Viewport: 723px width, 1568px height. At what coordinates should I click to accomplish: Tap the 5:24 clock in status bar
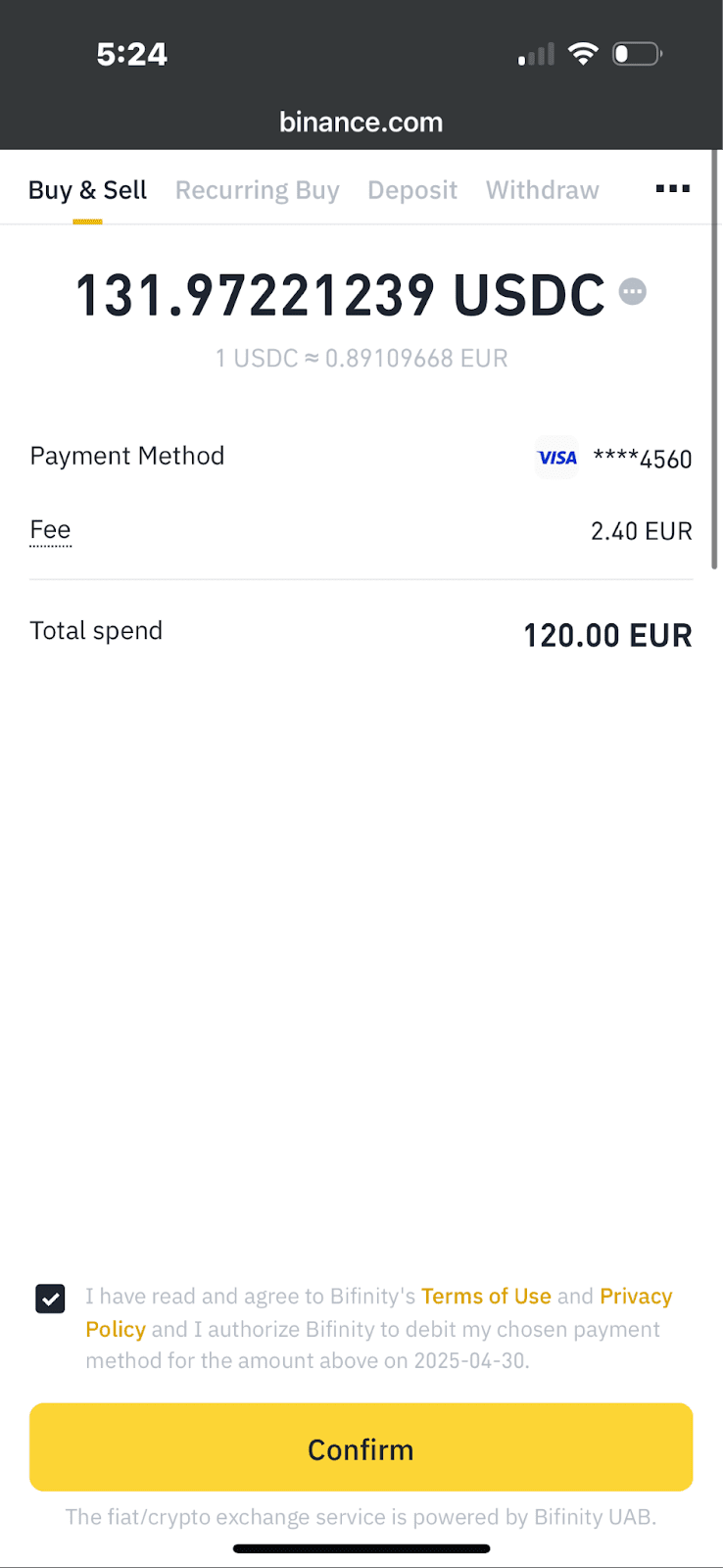tap(131, 54)
